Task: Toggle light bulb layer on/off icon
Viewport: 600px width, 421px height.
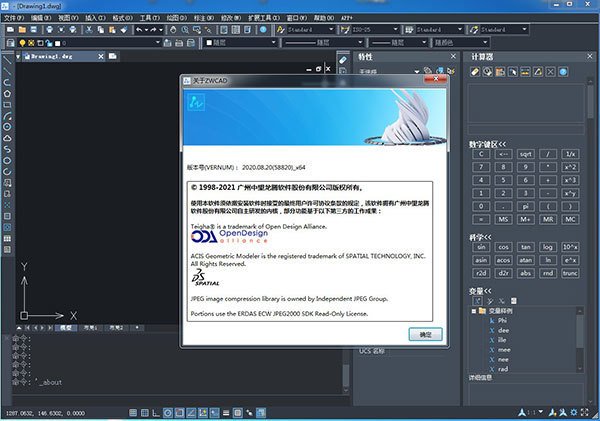Action: (x=22, y=43)
